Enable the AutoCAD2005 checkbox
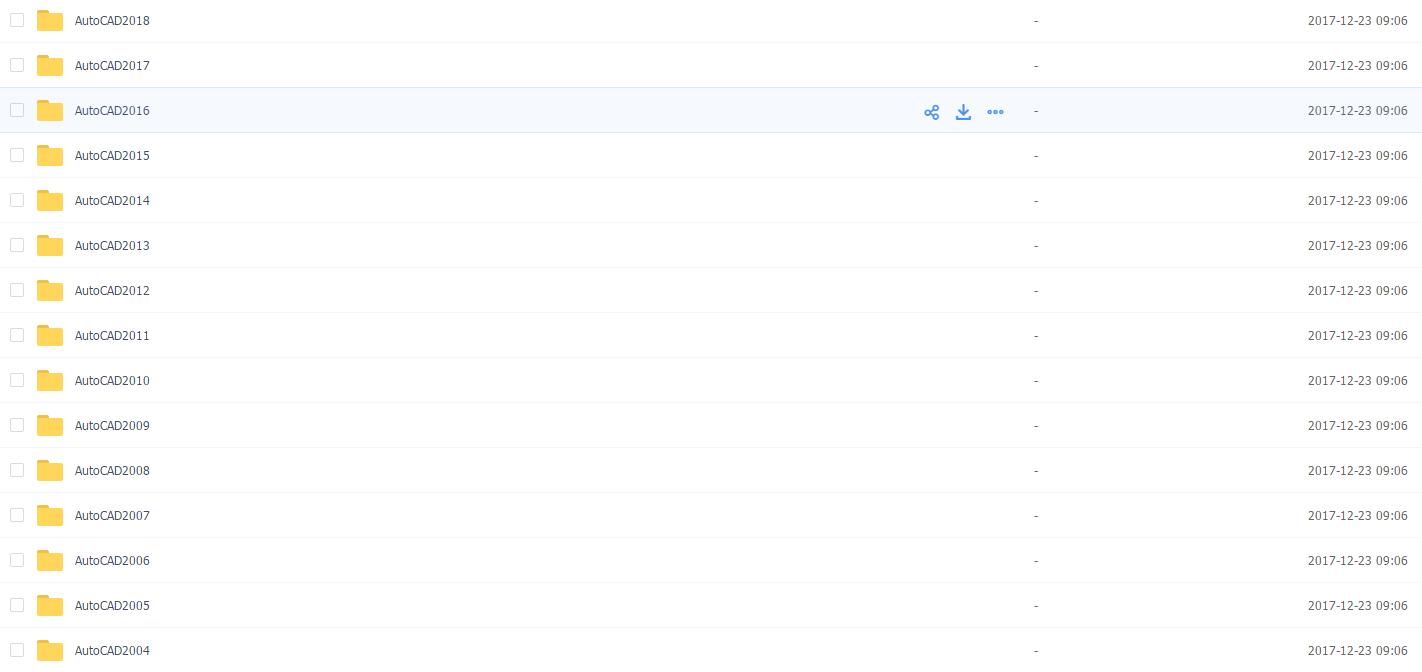The image size is (1422, 672). [17, 605]
